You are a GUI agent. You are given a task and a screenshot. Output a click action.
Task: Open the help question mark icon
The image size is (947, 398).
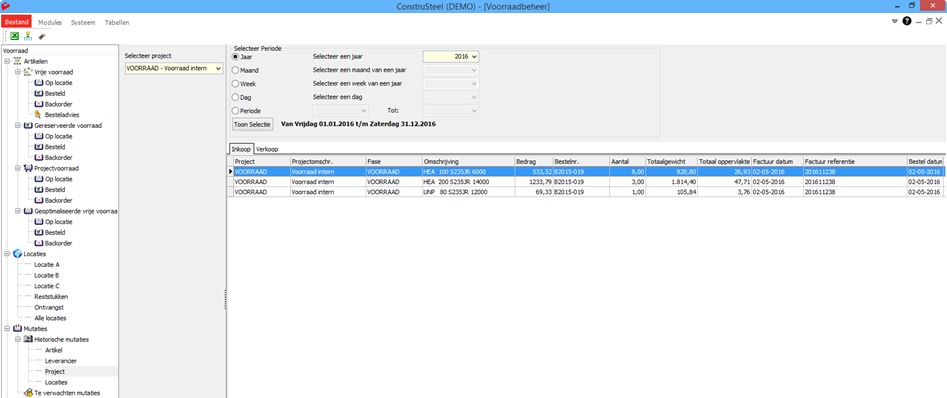[x=907, y=21]
